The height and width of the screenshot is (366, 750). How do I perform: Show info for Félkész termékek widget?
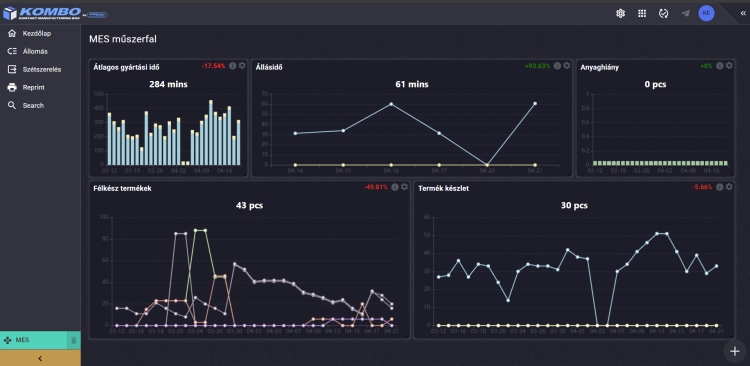point(395,187)
